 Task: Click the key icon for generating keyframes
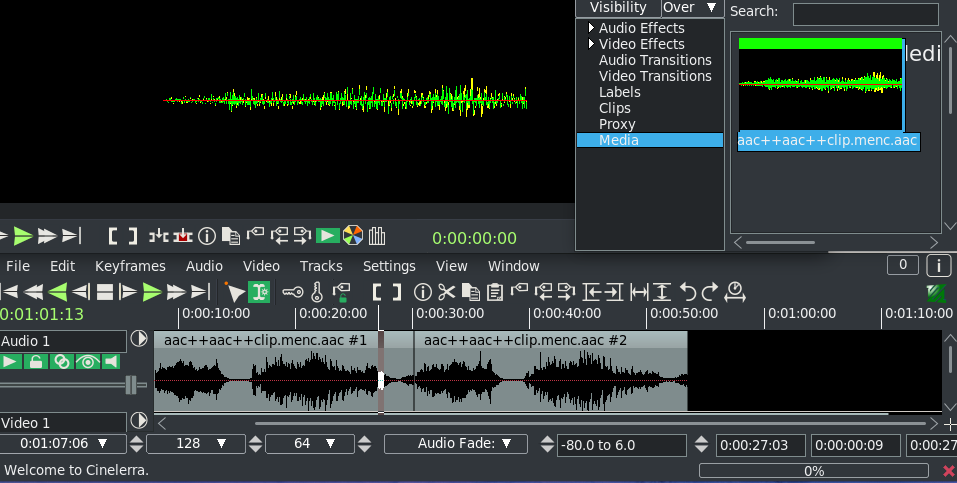(x=292, y=292)
